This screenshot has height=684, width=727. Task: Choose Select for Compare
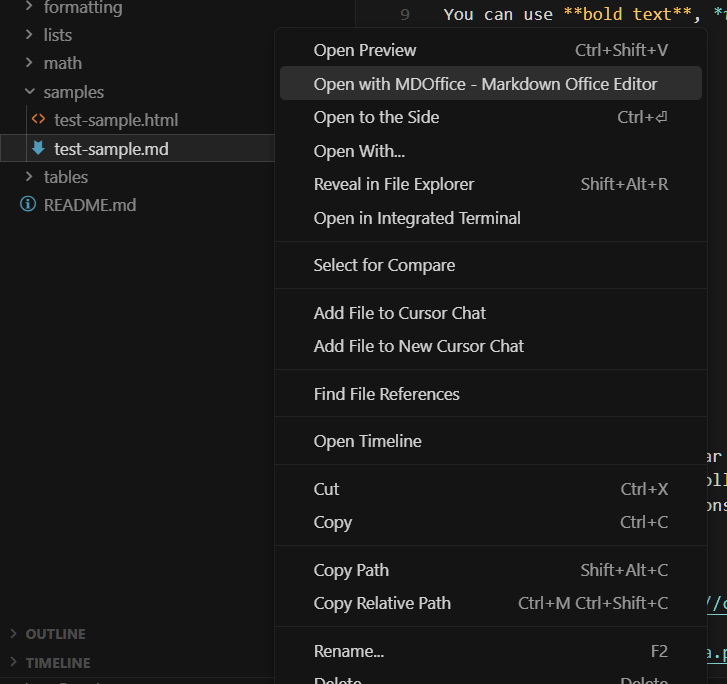pos(491,265)
